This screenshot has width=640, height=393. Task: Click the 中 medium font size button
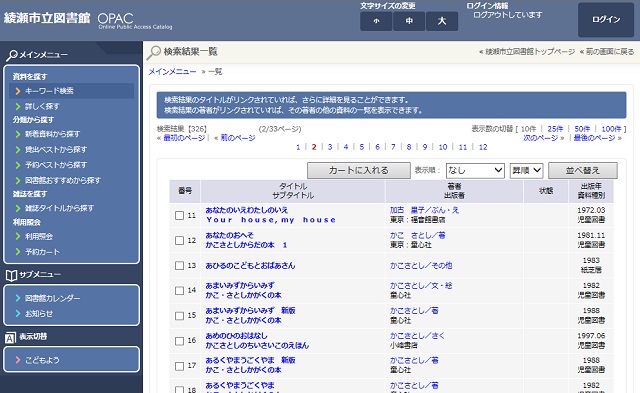point(409,21)
